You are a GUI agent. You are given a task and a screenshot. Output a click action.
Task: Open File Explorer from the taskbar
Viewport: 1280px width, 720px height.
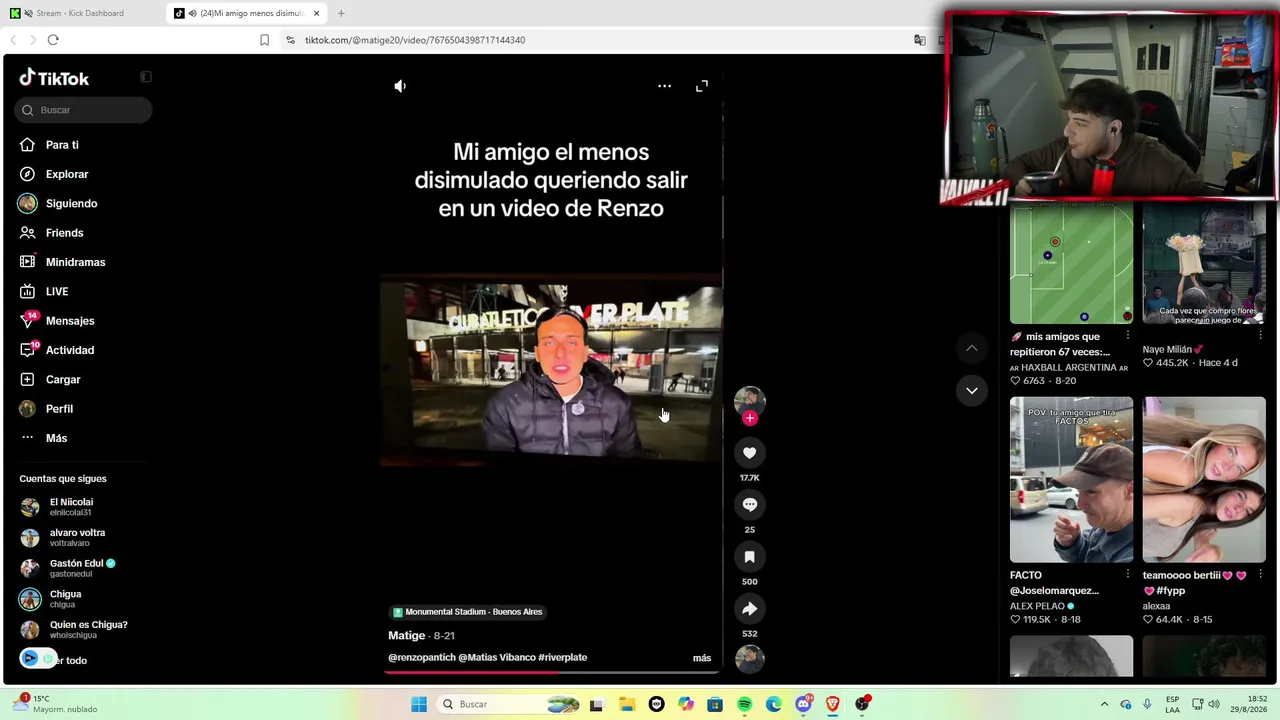(626, 704)
